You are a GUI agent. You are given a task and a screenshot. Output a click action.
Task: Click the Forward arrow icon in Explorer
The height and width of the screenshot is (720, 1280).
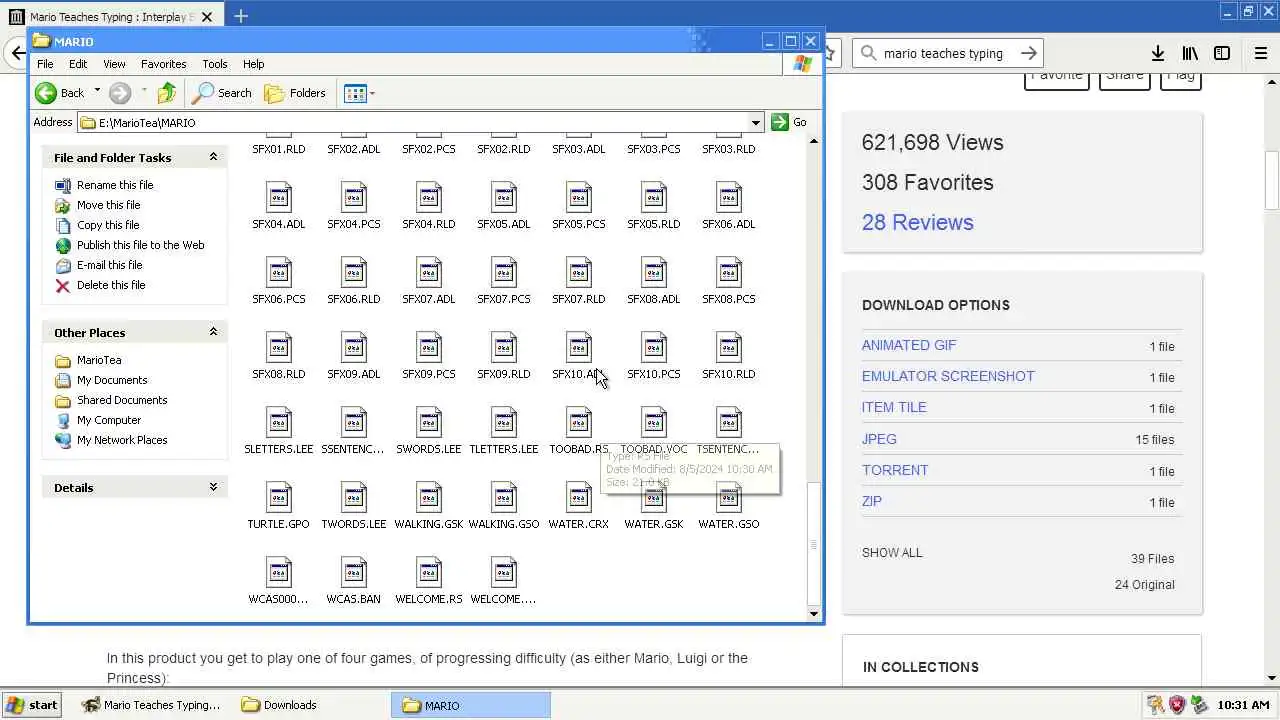click(x=120, y=93)
